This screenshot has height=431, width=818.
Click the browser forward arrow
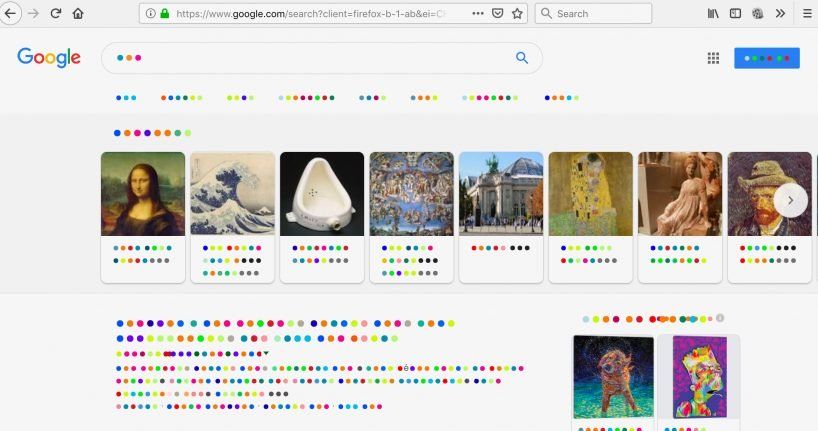(x=33, y=14)
